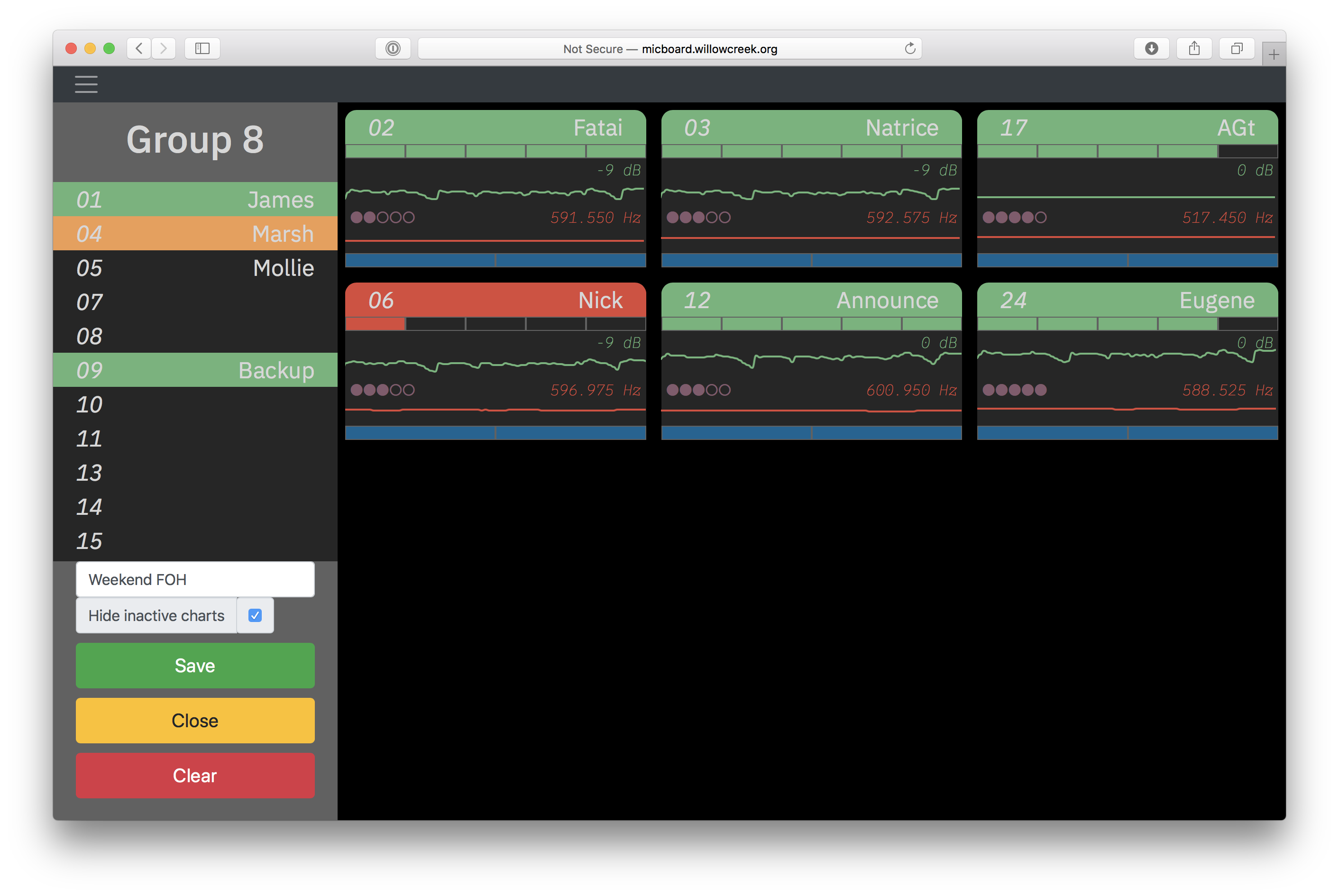
Task: Open a new tab with the plus icon
Action: click(x=1273, y=55)
